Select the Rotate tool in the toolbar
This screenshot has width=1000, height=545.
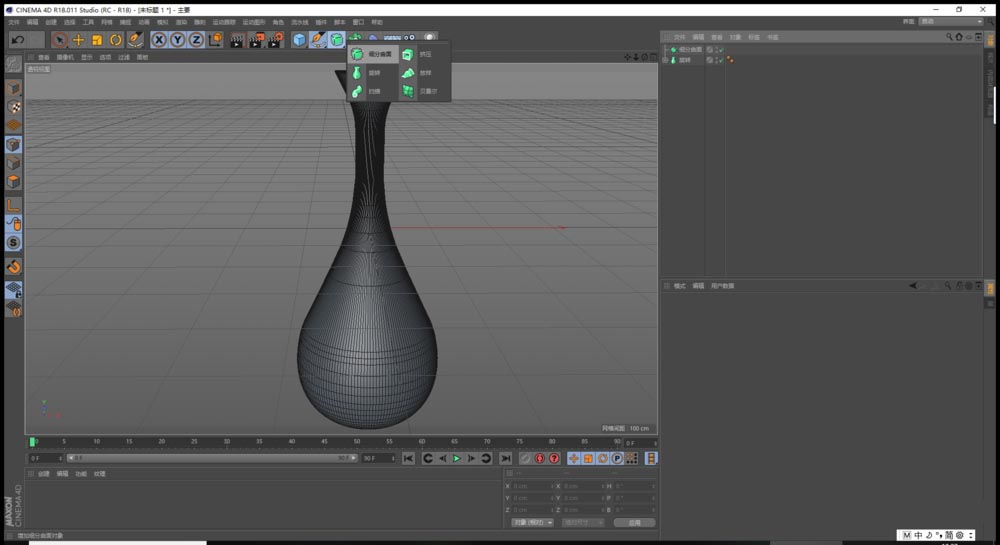115,40
